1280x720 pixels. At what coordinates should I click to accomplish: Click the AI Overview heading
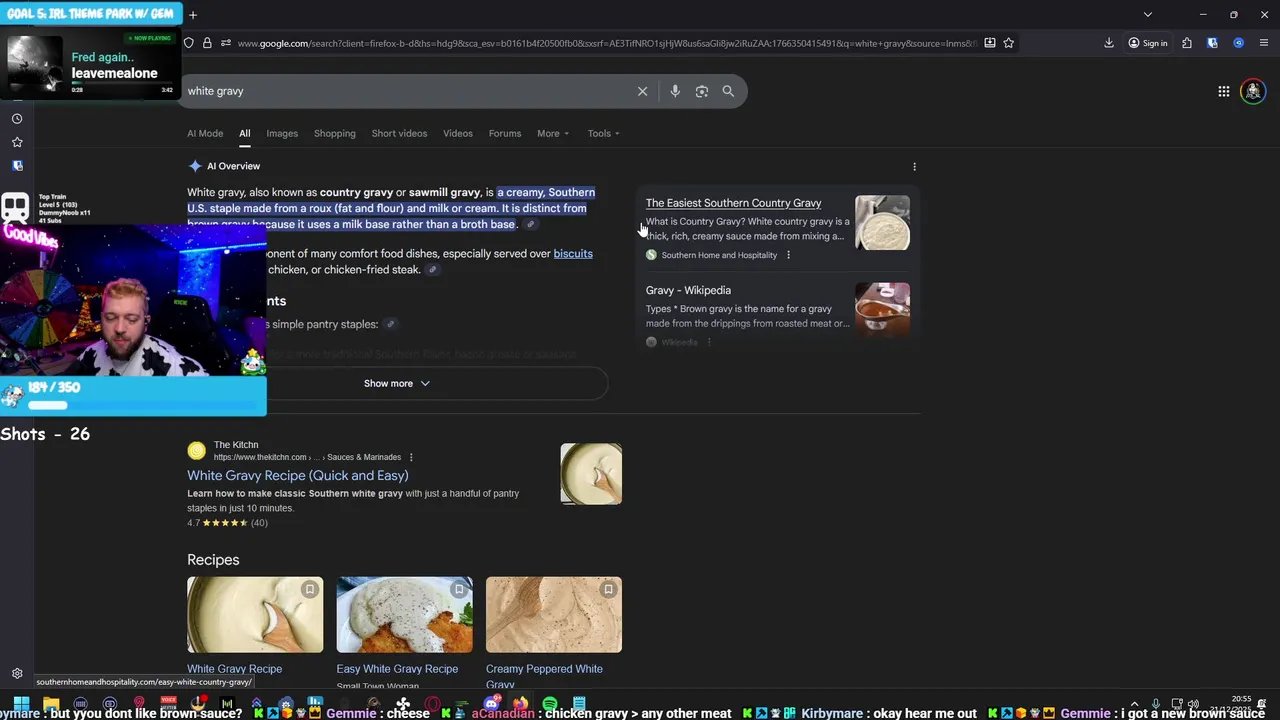tap(233, 166)
